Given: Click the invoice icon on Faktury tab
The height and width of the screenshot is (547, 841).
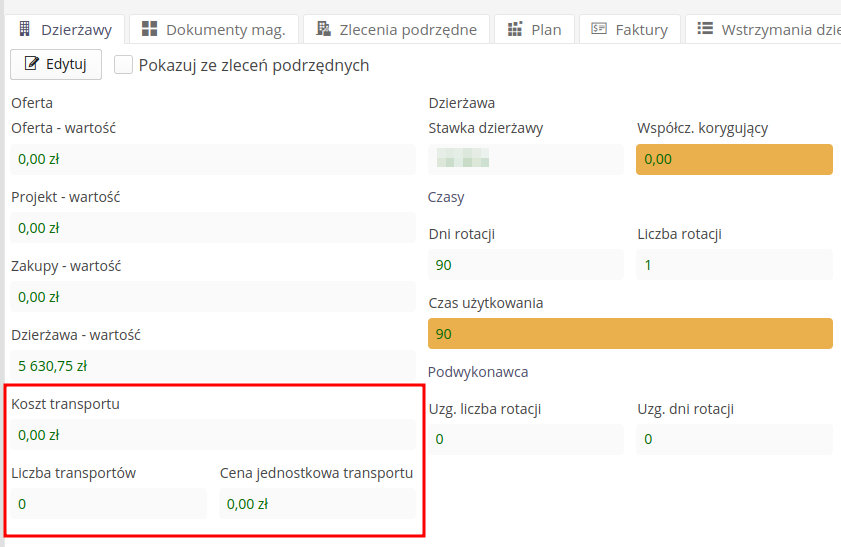Looking at the screenshot, I should coord(600,29).
